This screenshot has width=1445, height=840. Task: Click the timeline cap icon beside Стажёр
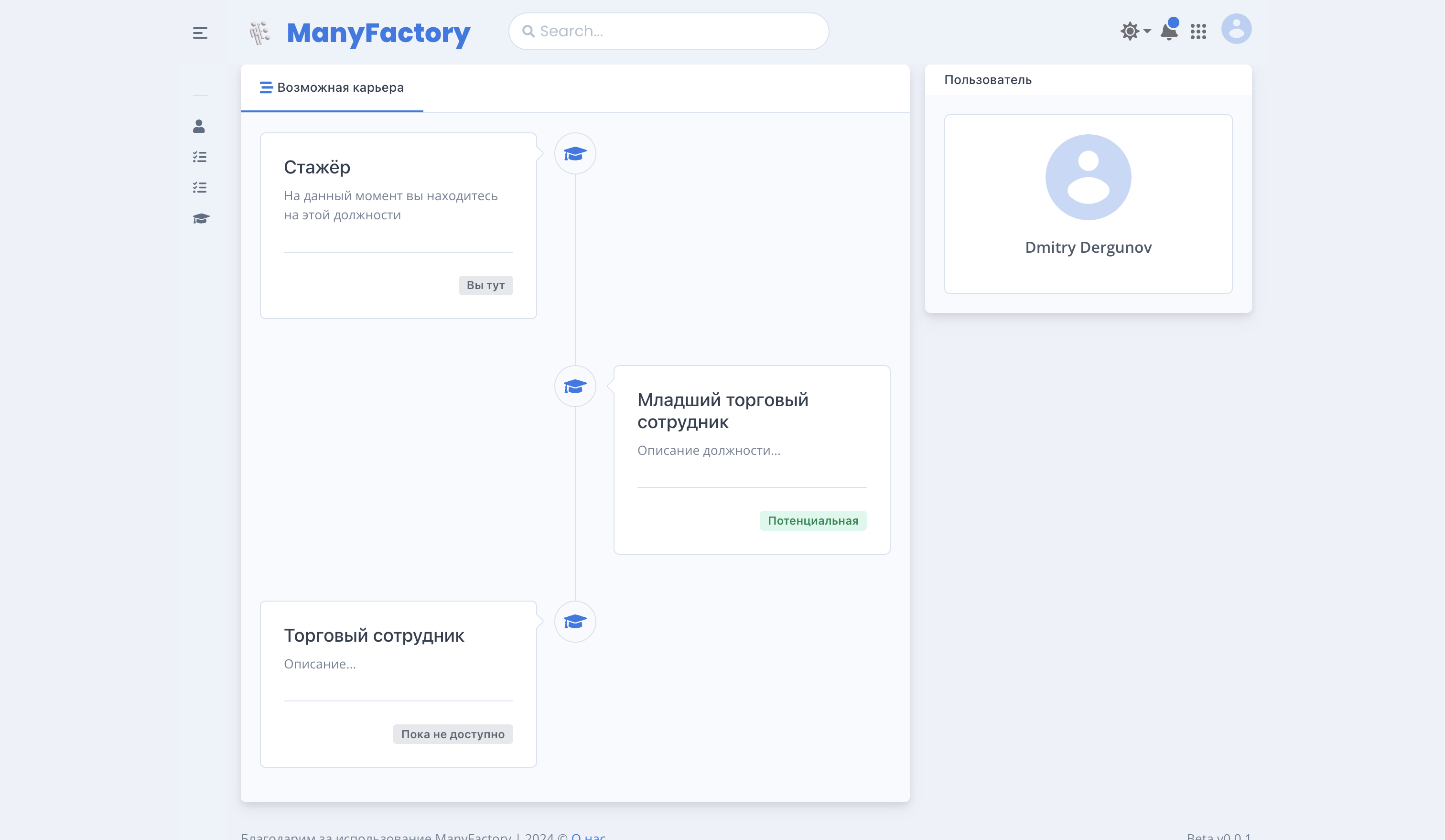tap(574, 154)
